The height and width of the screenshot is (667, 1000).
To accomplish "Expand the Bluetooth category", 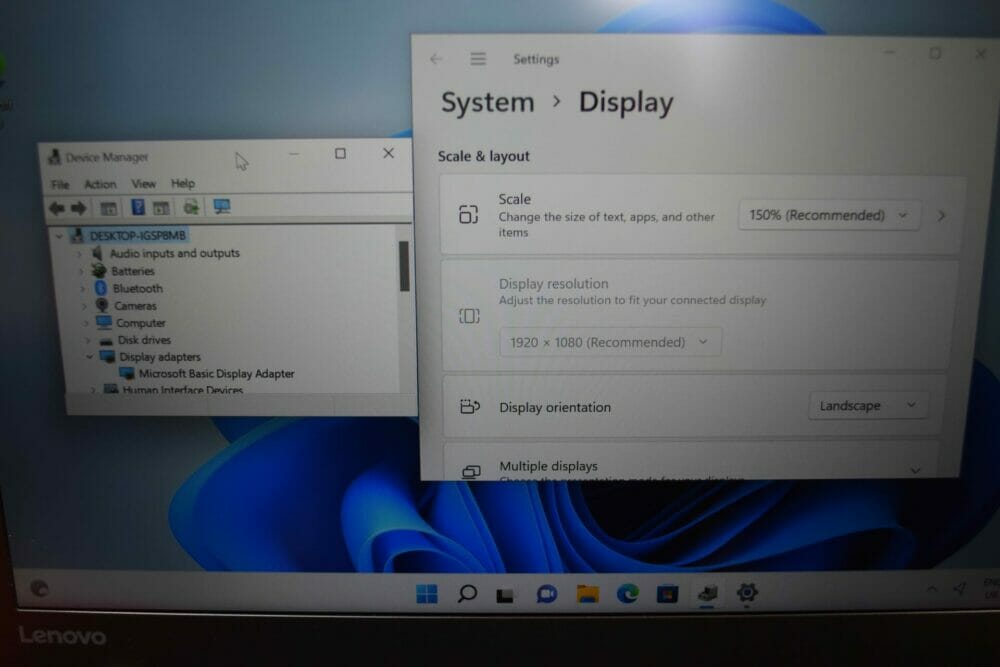I will click(82, 289).
